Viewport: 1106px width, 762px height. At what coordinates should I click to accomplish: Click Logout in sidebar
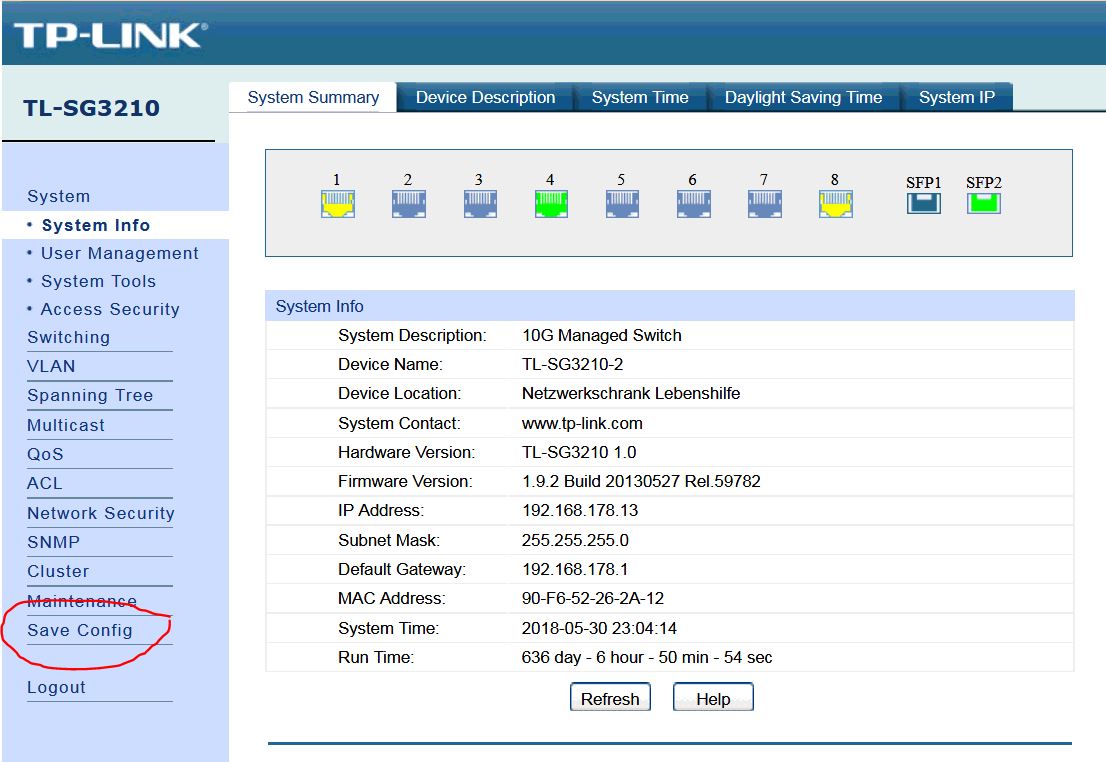pyautogui.click(x=56, y=687)
